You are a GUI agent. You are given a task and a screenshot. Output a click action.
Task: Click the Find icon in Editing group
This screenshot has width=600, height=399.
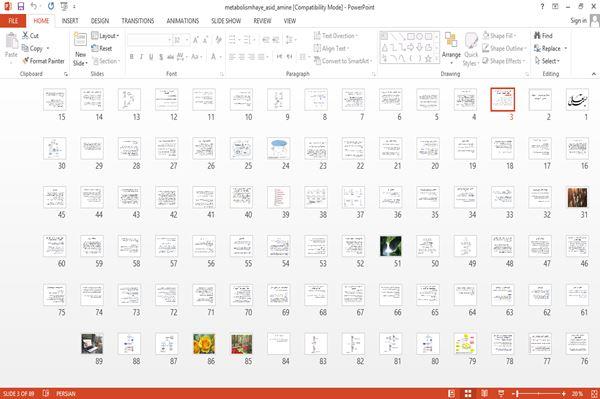point(537,36)
